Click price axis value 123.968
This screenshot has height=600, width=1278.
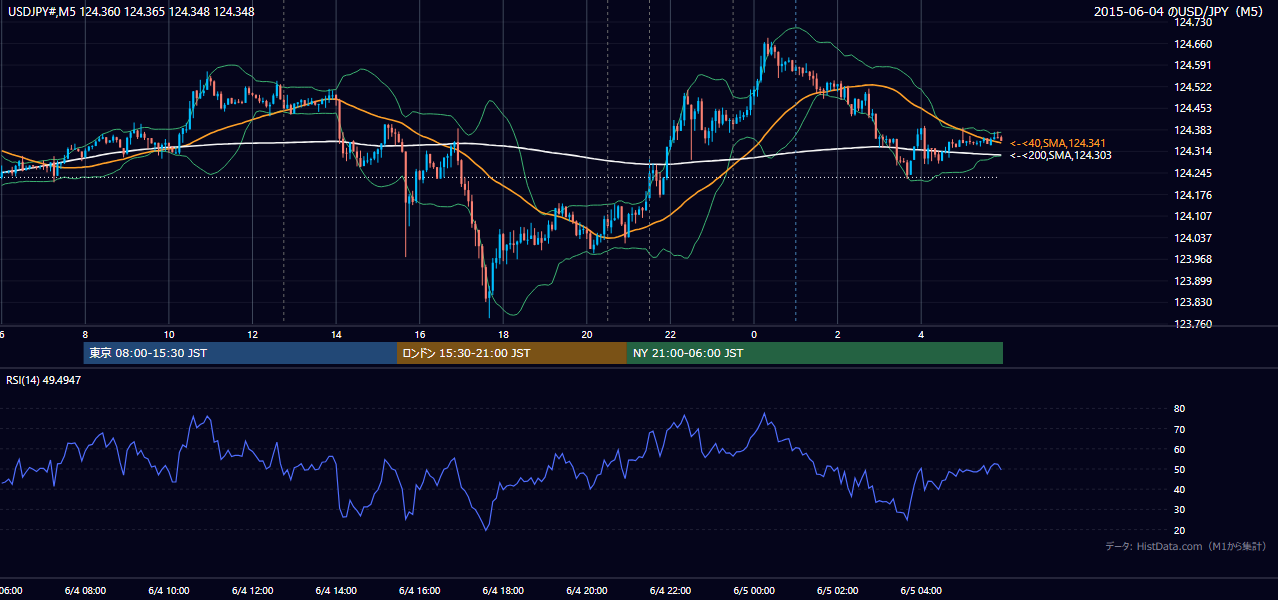click(x=1194, y=259)
